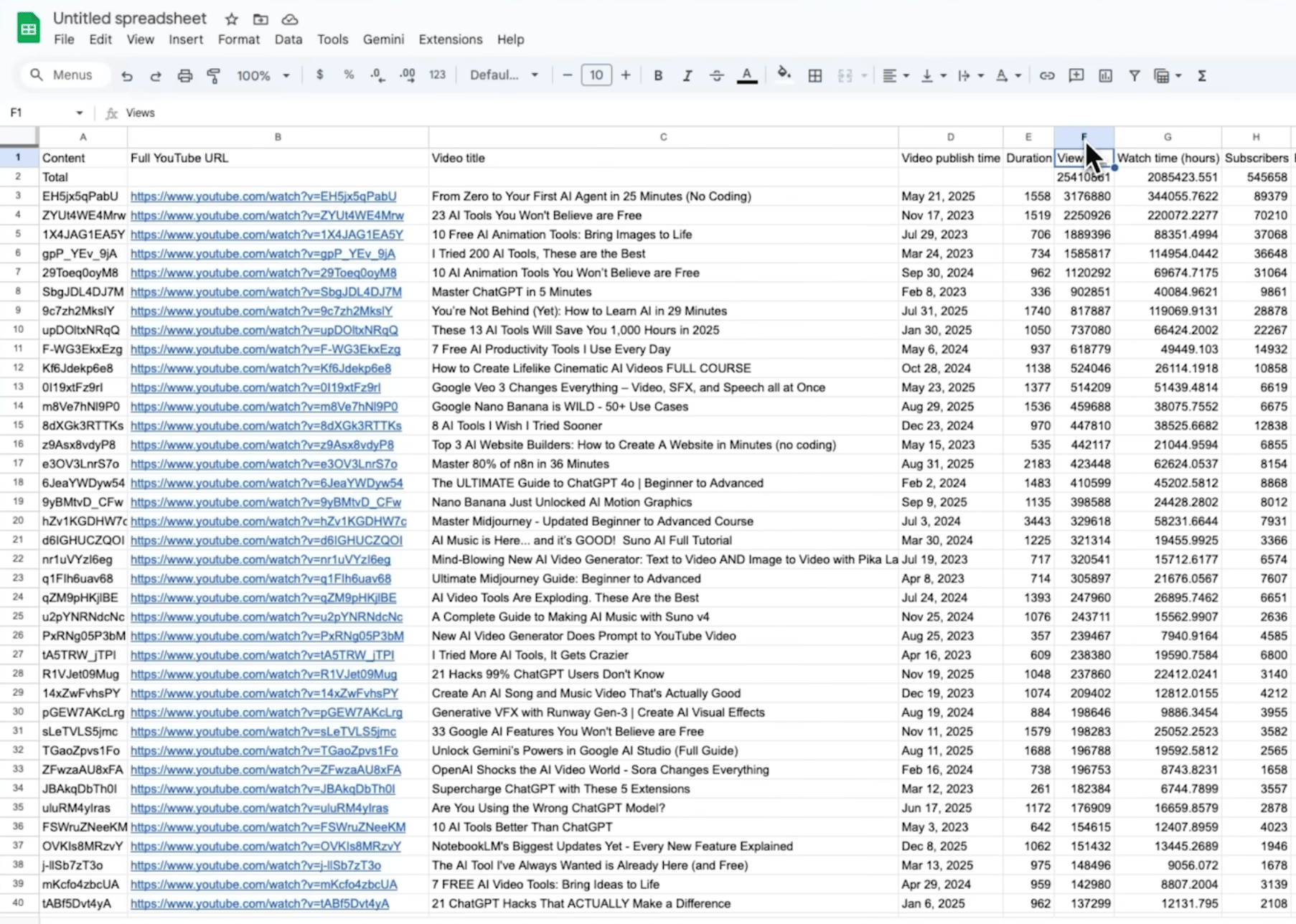Open the File menu
1296x924 pixels.
coord(64,39)
